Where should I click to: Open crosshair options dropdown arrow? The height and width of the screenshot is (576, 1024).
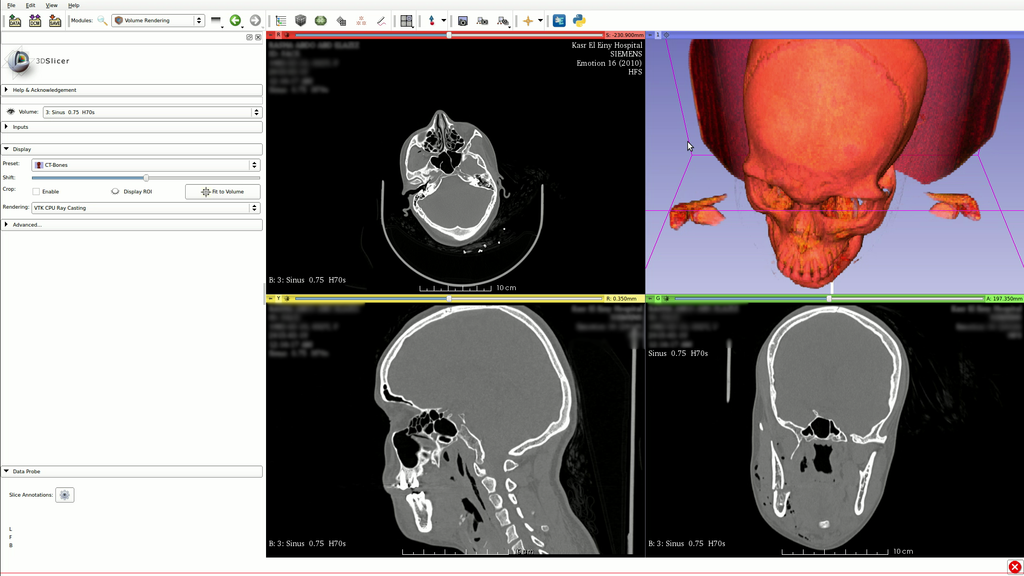540,21
